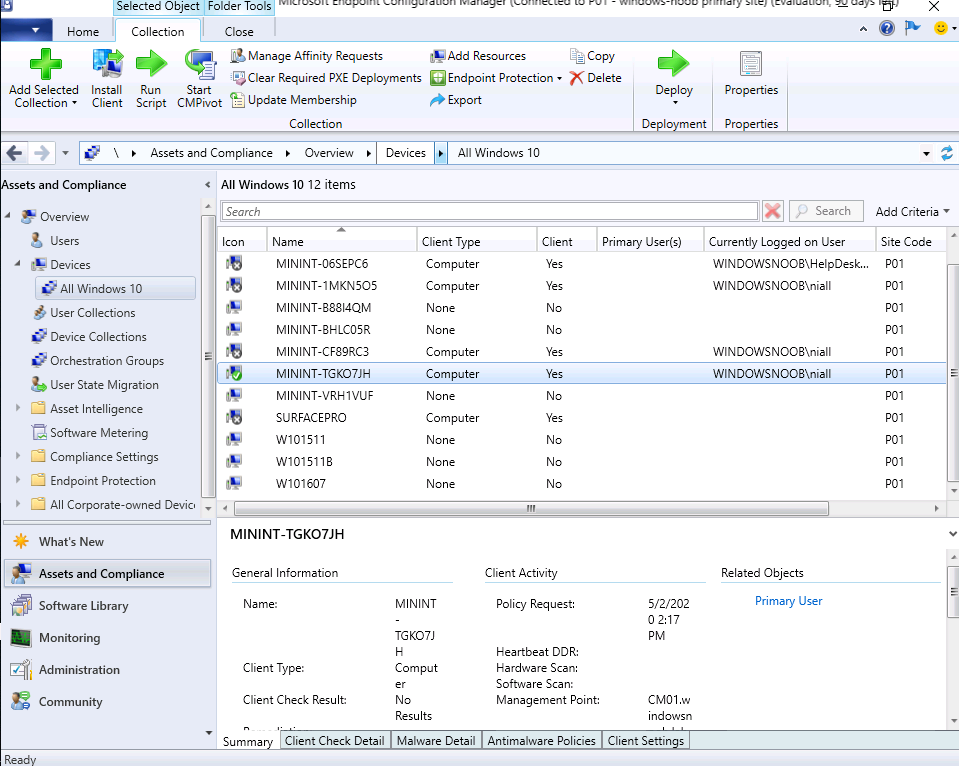Select Device Collections in the tree
Screen dimensions: 959x766
click(x=98, y=337)
